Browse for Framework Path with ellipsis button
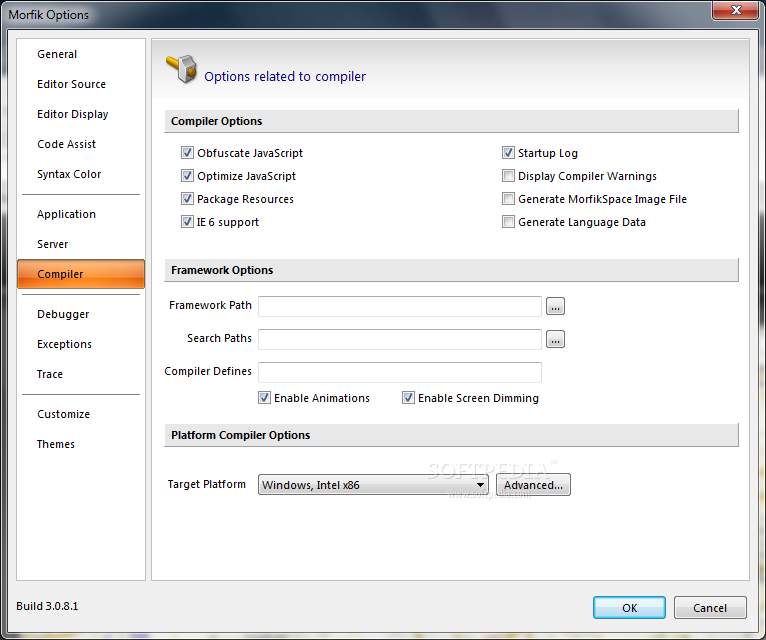This screenshot has height=640, width=766. click(x=555, y=306)
